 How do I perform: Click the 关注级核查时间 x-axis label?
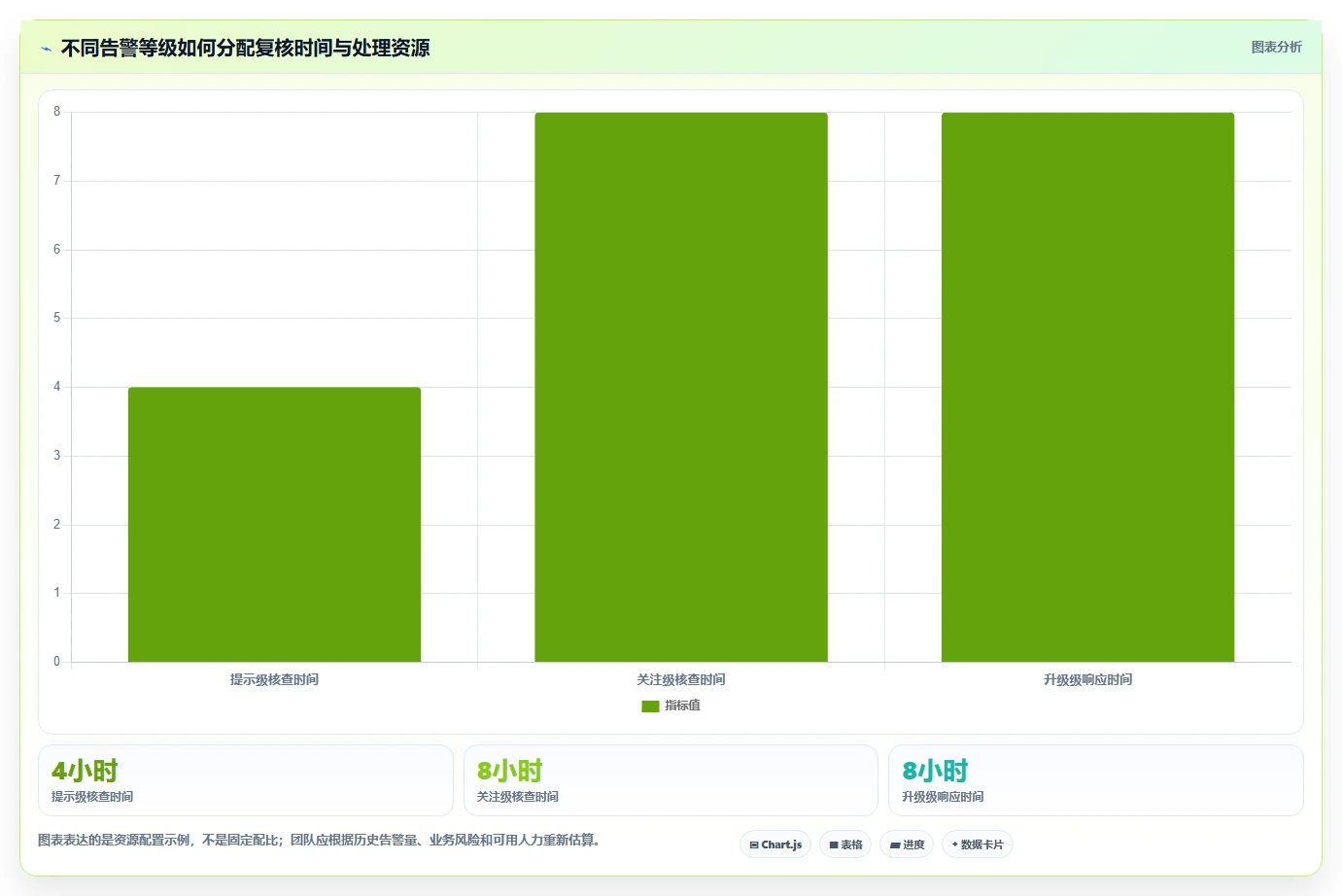[x=681, y=679]
